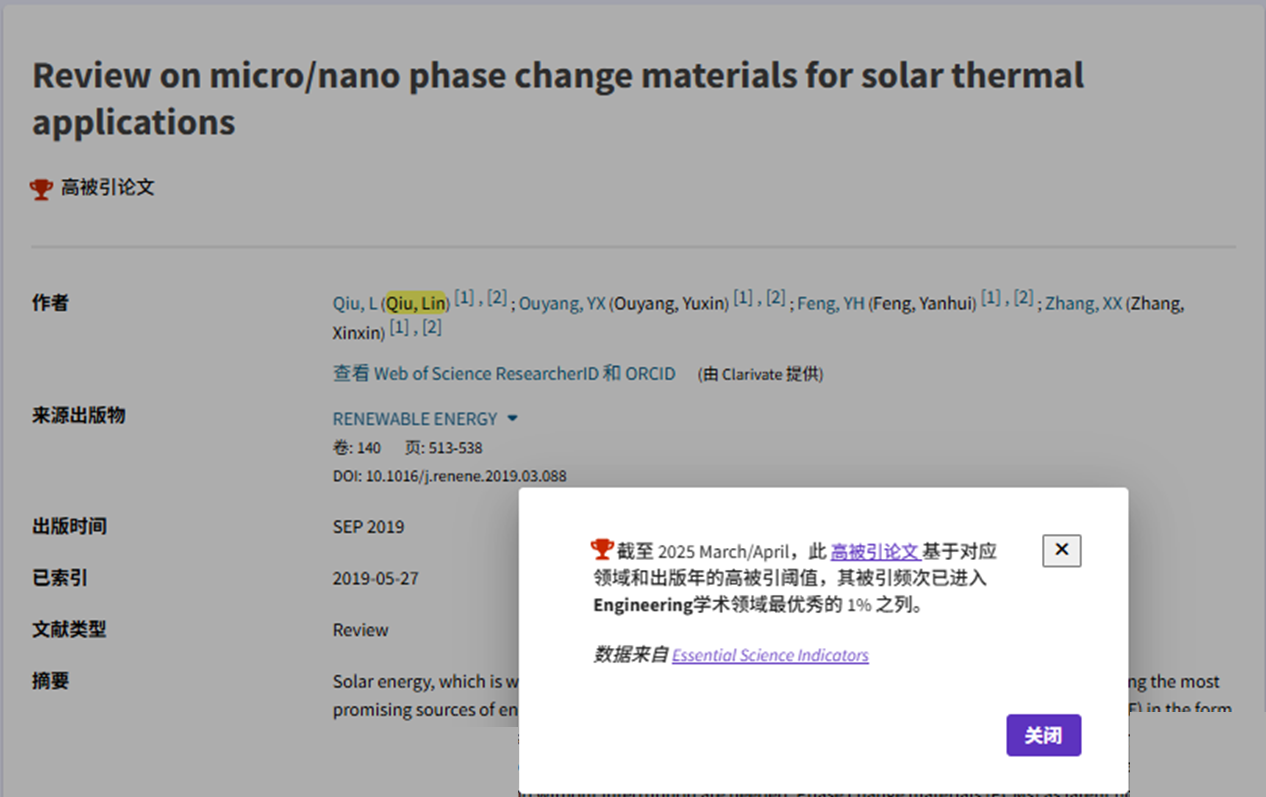Click the trophy icon inside the popup

pos(602,549)
